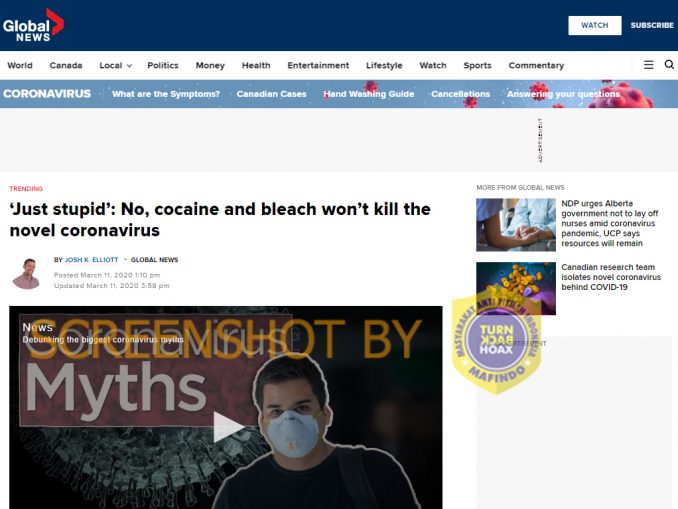Image resolution: width=678 pixels, height=509 pixels.
Task: Select Watch in the navigation bar
Action: coord(433,65)
